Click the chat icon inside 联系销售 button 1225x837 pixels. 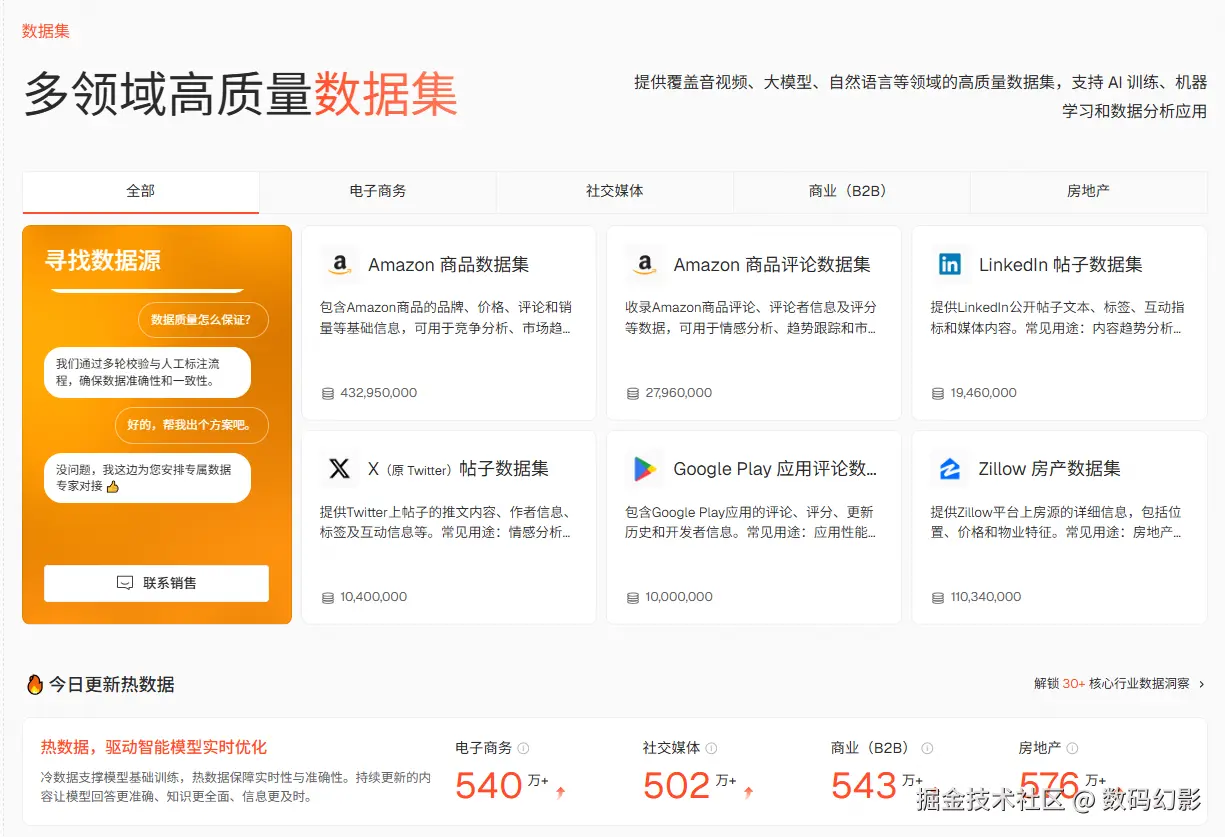pos(125,583)
